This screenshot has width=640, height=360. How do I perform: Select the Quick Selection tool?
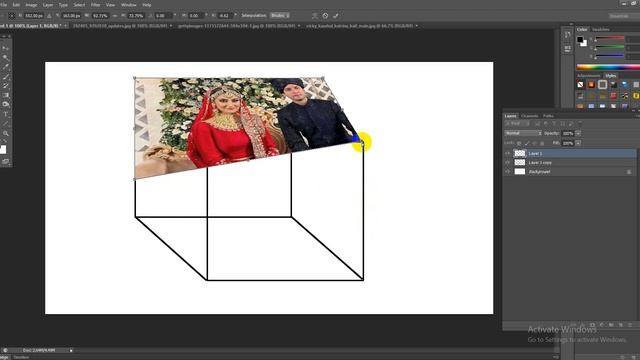tap(6, 57)
